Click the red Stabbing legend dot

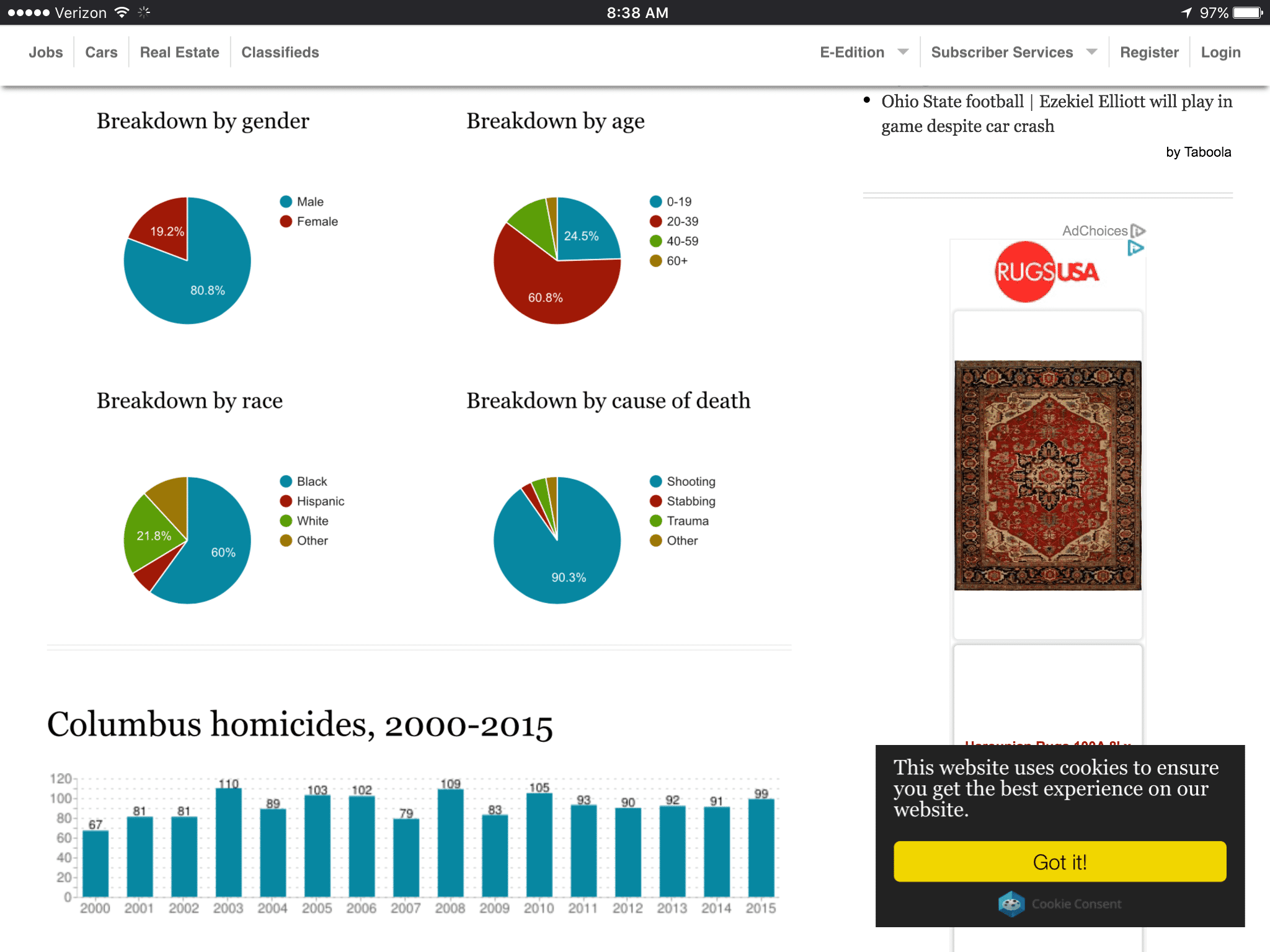(655, 501)
